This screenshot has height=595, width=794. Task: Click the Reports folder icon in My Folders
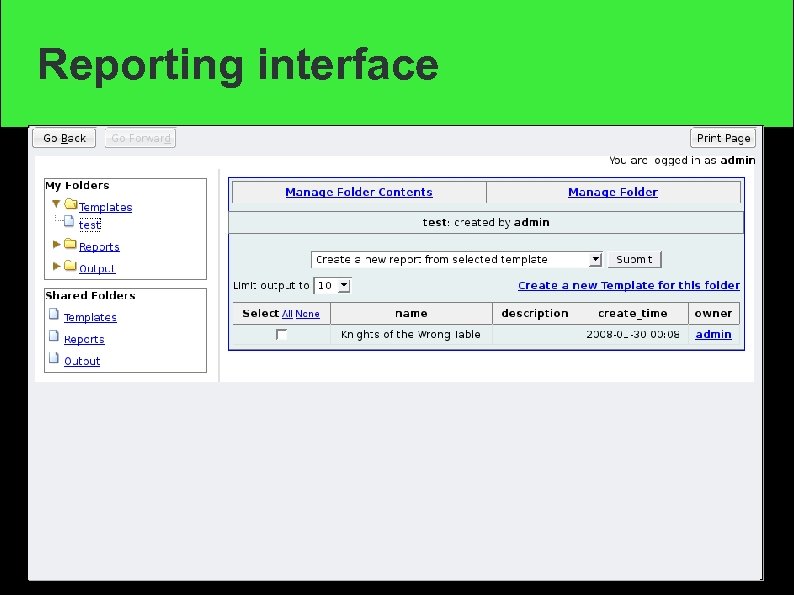tap(70, 245)
